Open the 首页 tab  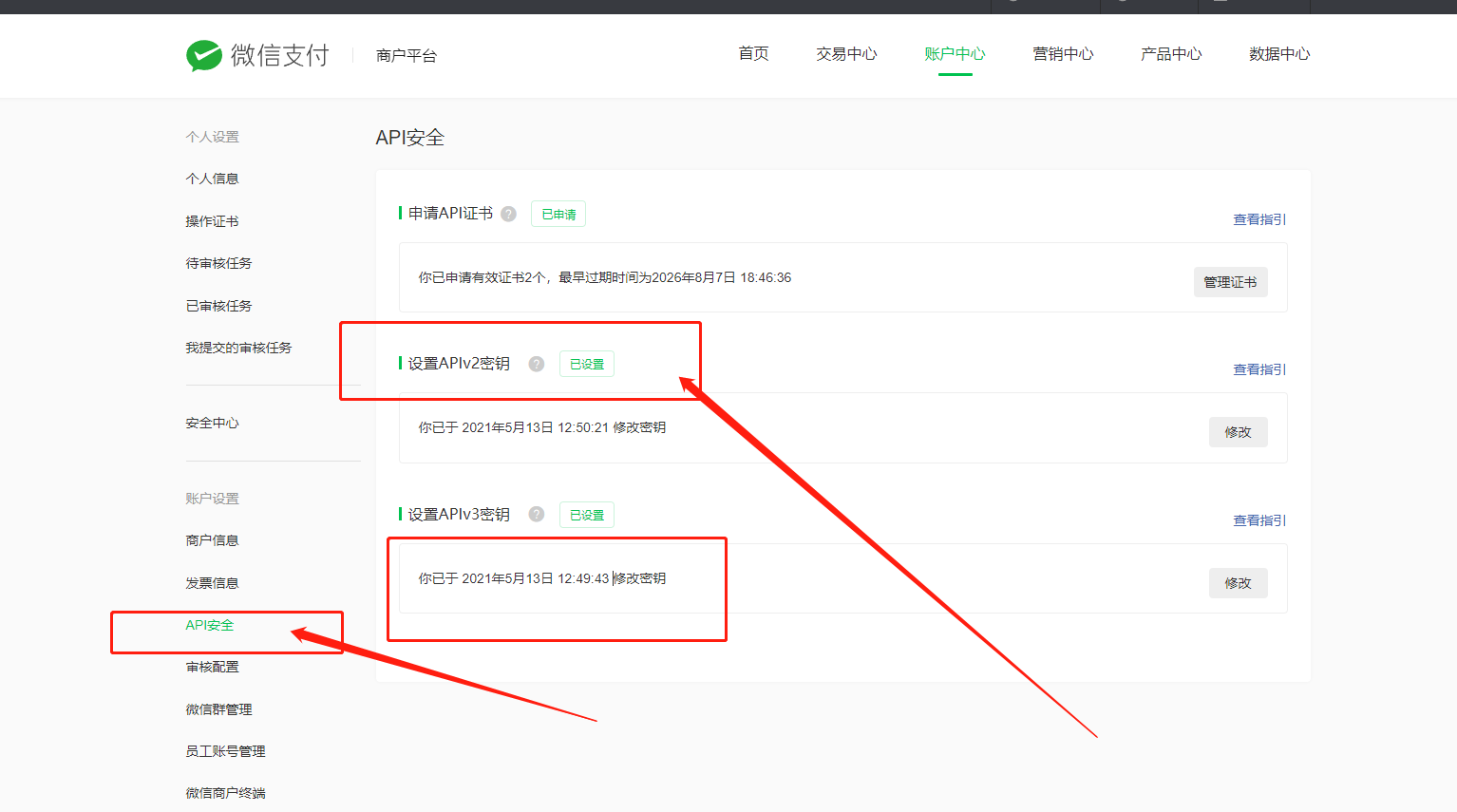click(754, 54)
